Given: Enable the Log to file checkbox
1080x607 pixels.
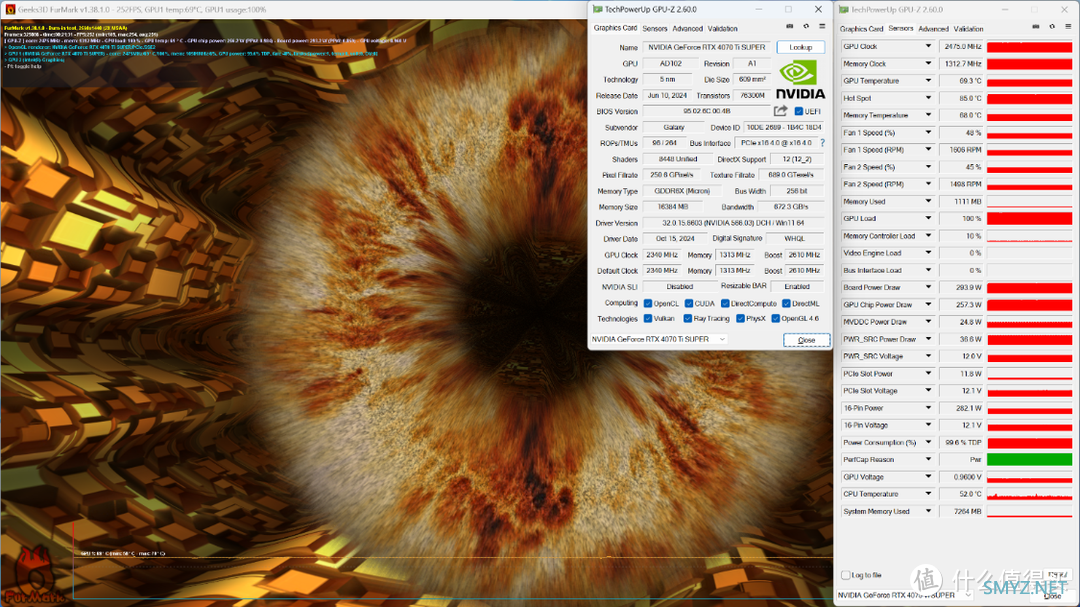Looking at the screenshot, I should coord(845,575).
